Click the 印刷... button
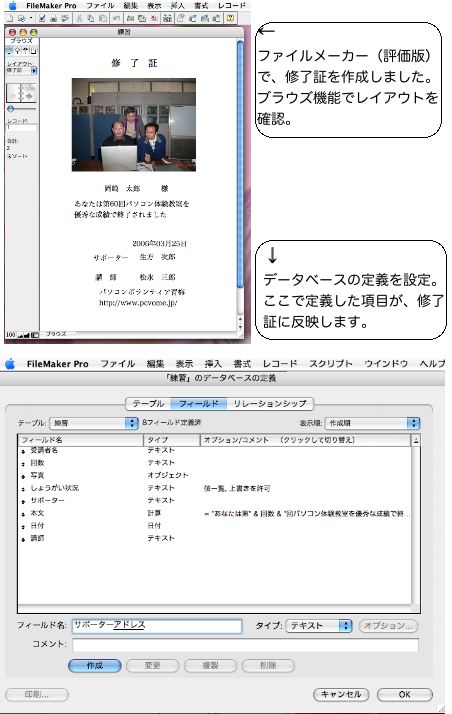This screenshot has height=714, width=452. tap(37, 695)
